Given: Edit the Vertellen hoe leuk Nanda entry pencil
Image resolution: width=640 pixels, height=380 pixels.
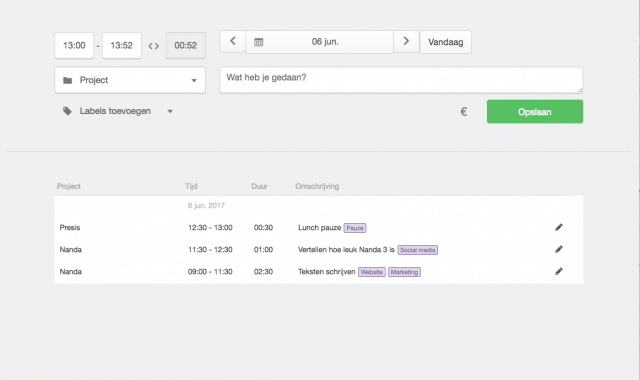Looking at the screenshot, I should [x=559, y=249].
